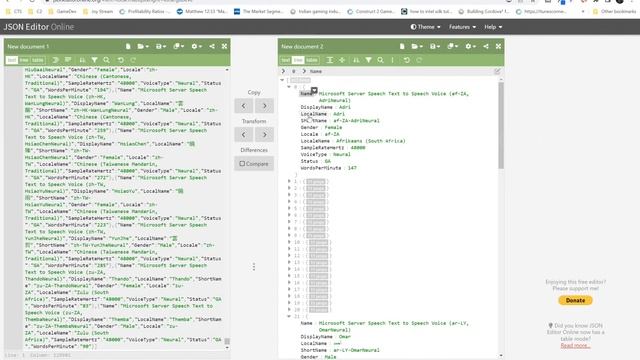The height and width of the screenshot is (360, 640).
Task: Collapse tree item 0
Action: pyautogui.click(x=289, y=87)
